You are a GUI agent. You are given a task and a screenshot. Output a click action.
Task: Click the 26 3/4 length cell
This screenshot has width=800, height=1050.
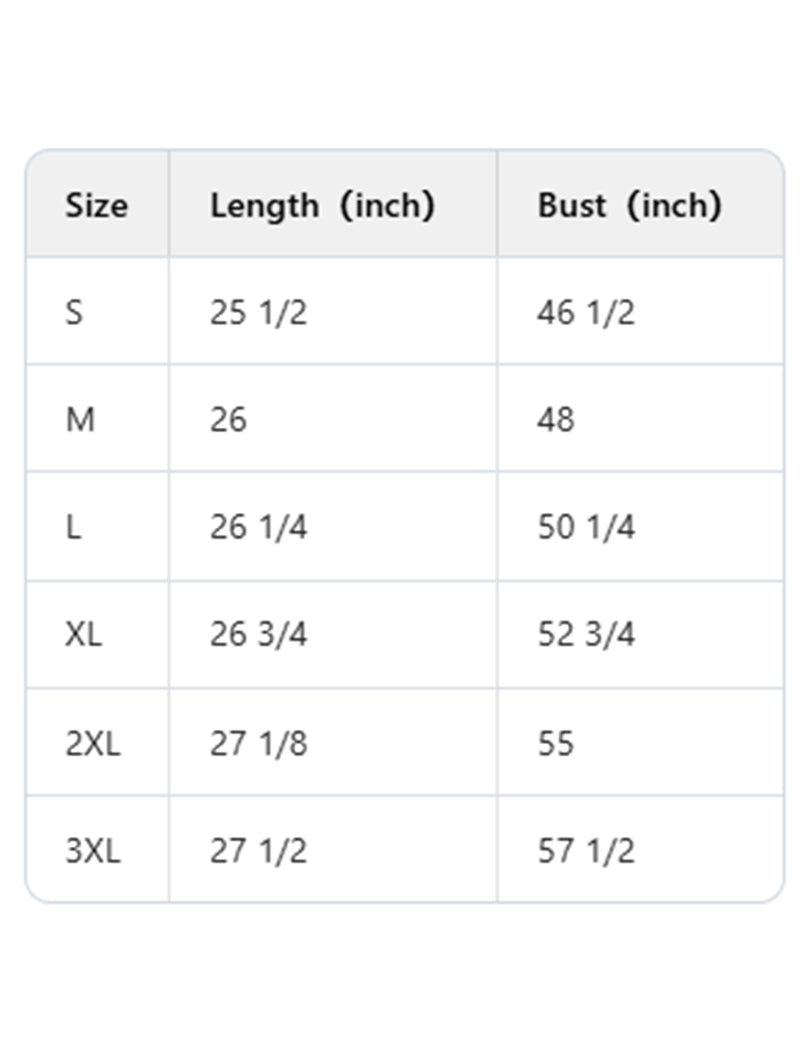click(x=258, y=634)
